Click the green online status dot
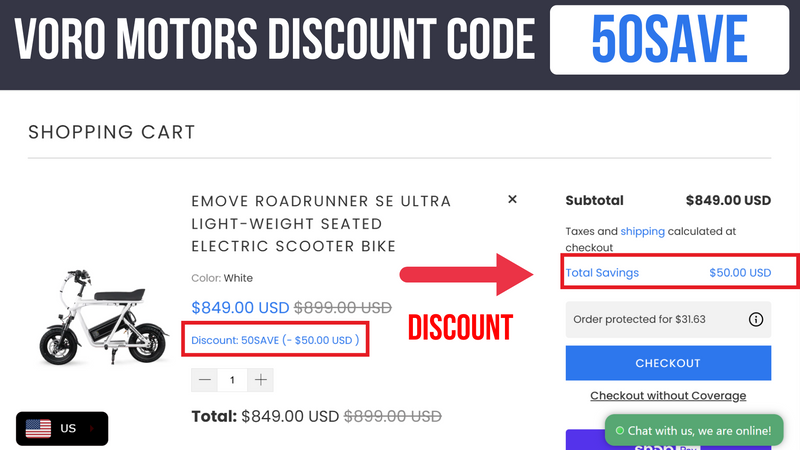This screenshot has width=800, height=450. (x=620, y=431)
